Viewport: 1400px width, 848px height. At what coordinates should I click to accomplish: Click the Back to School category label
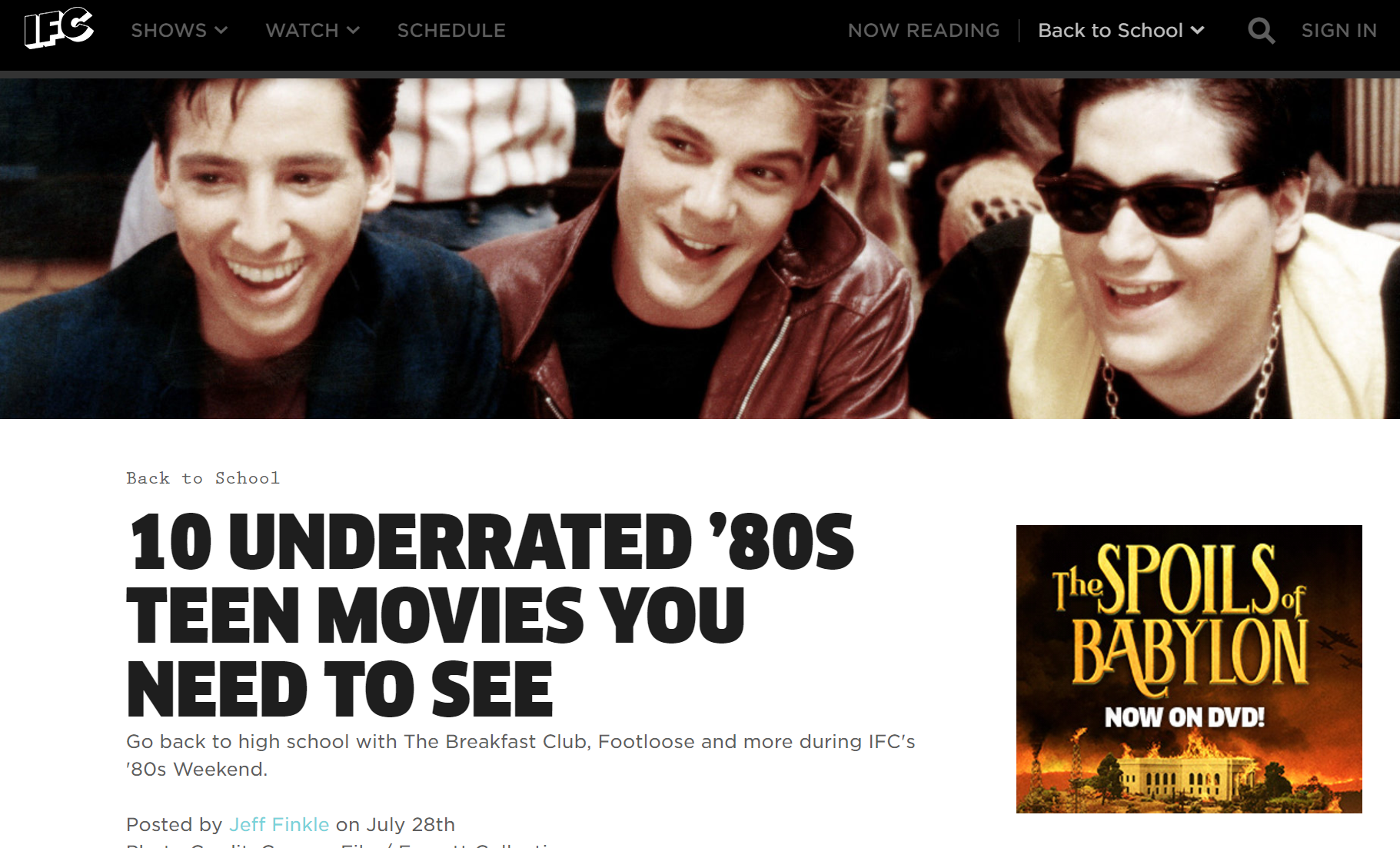coord(203,478)
